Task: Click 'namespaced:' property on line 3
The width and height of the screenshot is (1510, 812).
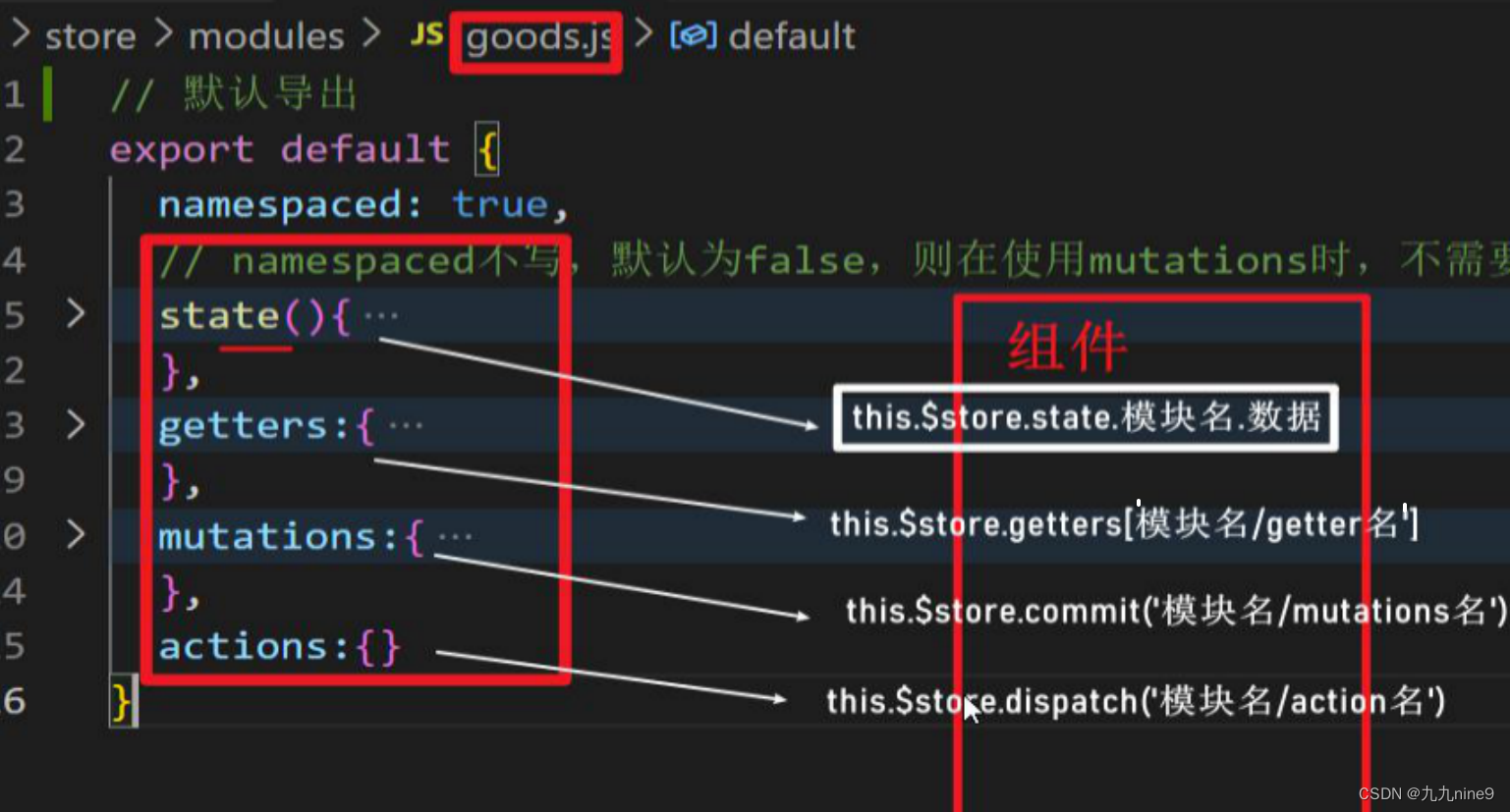Action: pyautogui.click(x=291, y=205)
